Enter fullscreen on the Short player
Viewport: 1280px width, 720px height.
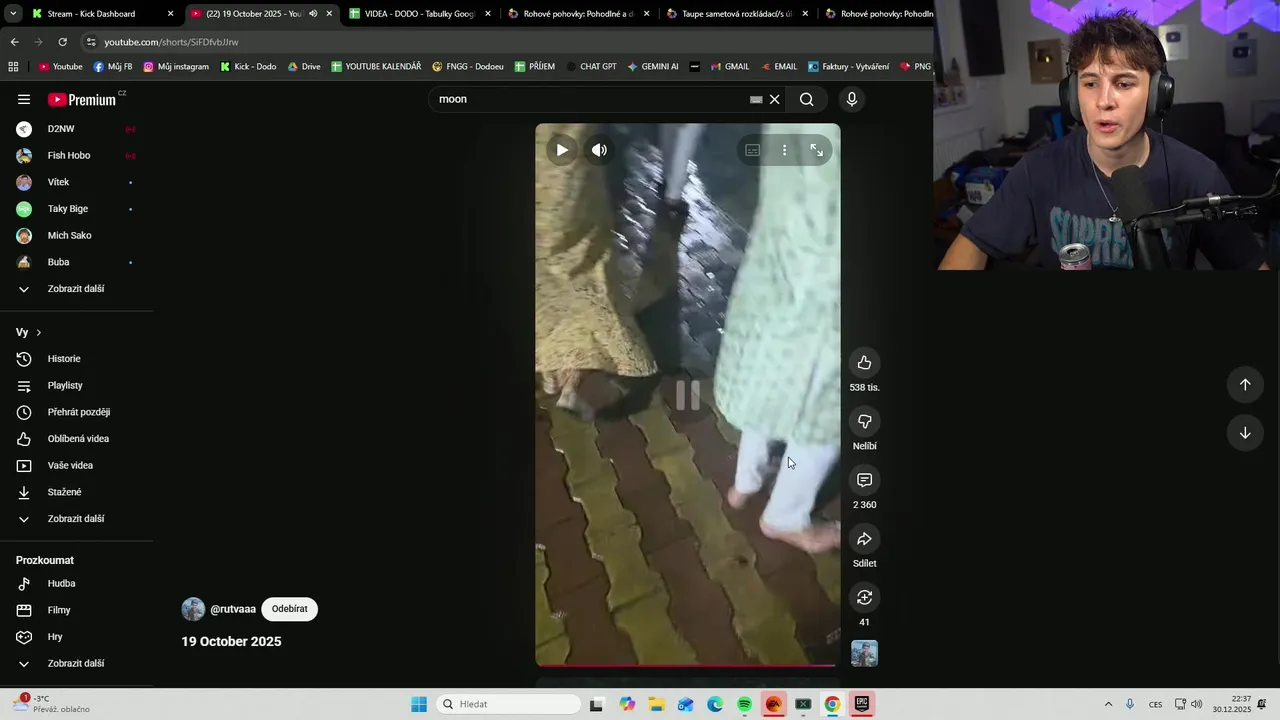coord(816,150)
